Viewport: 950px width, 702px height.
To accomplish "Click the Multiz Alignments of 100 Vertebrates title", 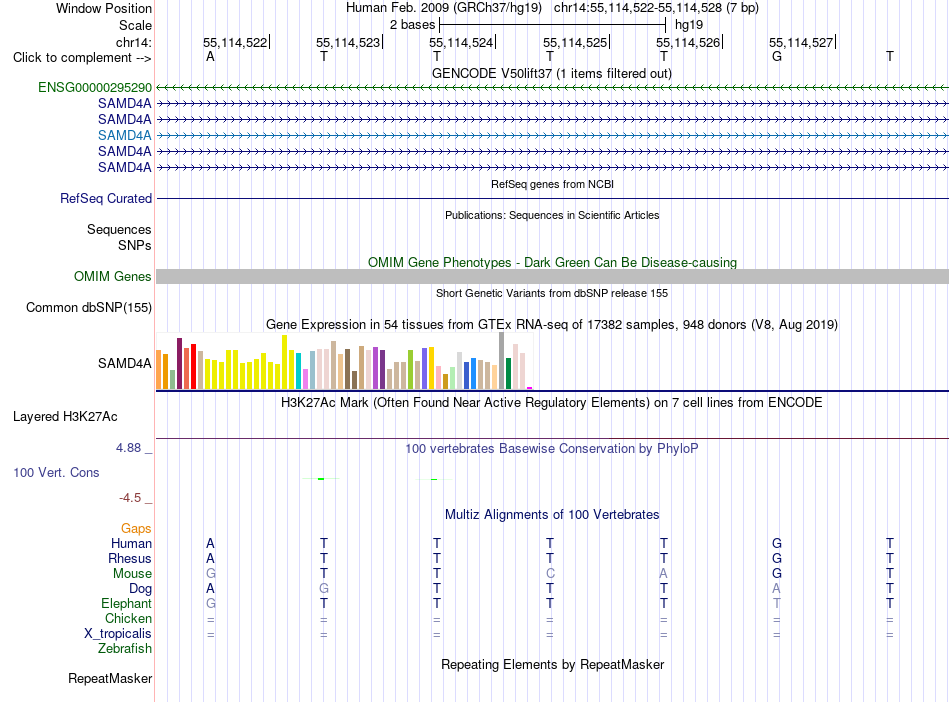I will [x=552, y=515].
